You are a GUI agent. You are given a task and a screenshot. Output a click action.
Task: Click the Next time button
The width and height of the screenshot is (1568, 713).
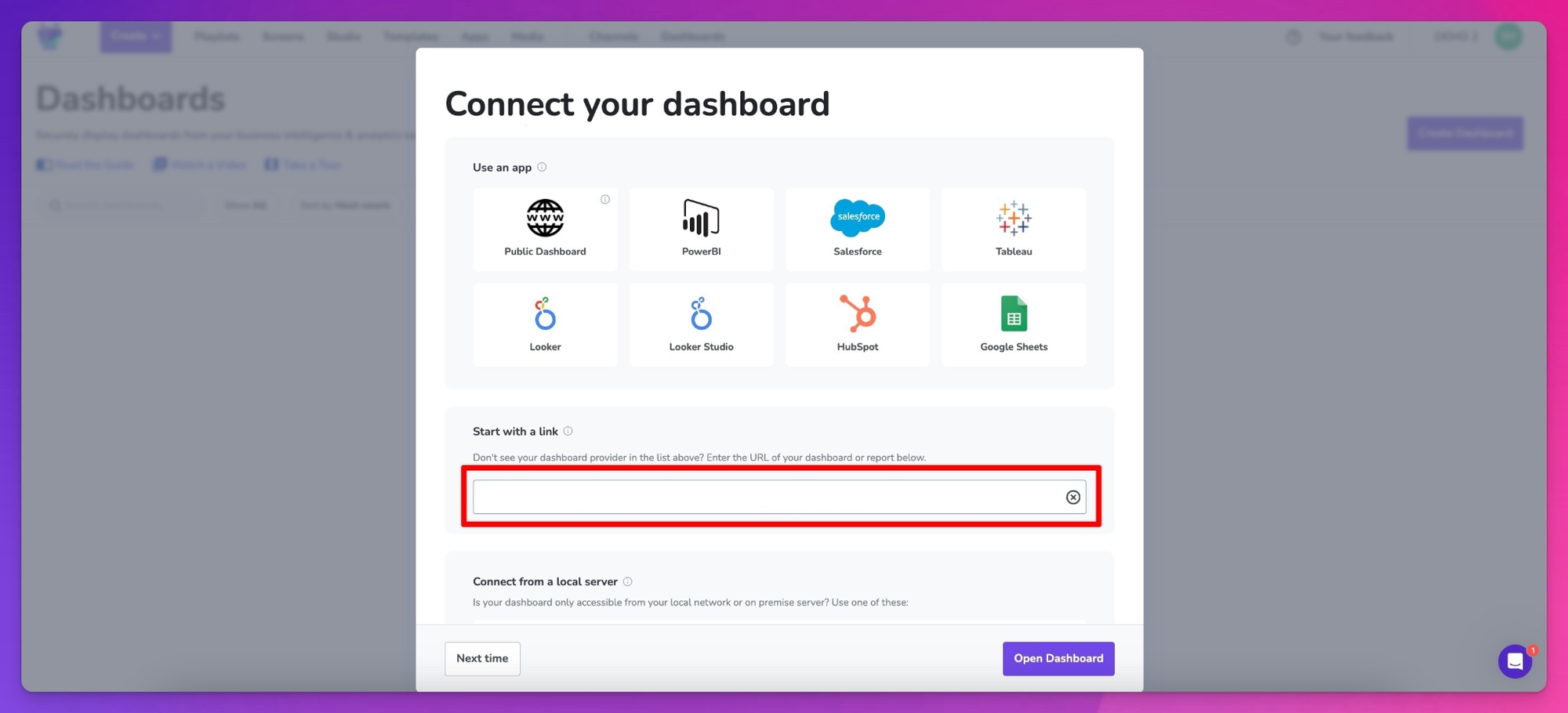[482, 658]
